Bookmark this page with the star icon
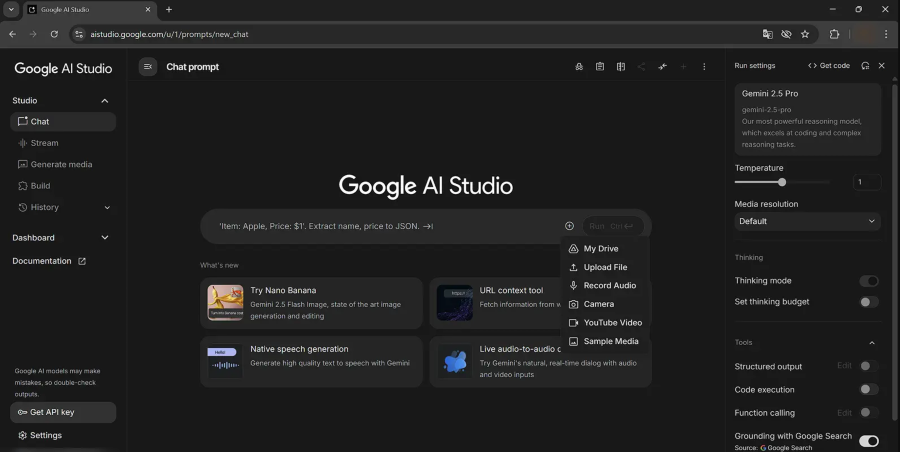Screen dimensions: 900x452 (x=805, y=34)
